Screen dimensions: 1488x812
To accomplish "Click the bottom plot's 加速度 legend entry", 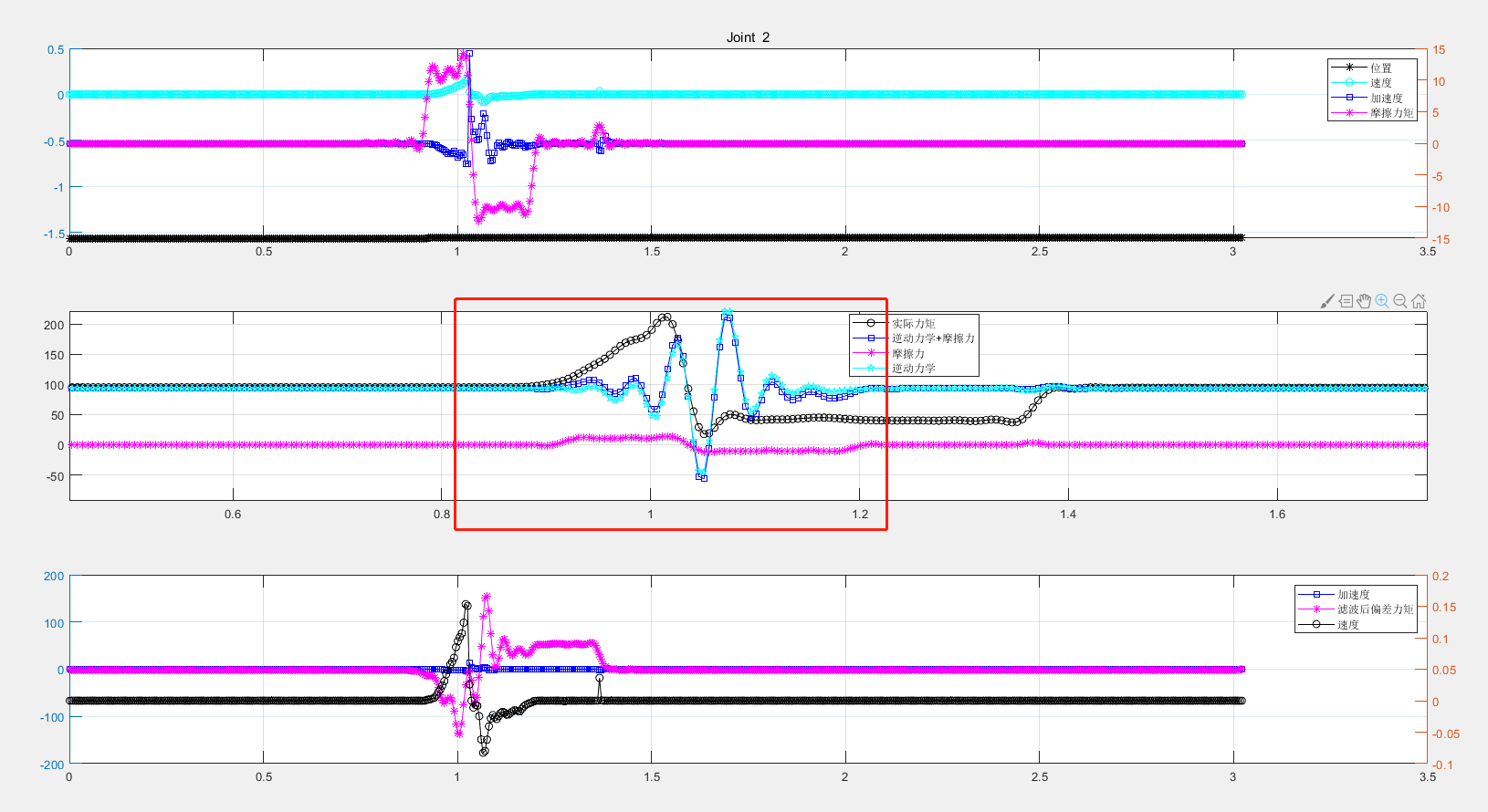I will (x=1354, y=595).
